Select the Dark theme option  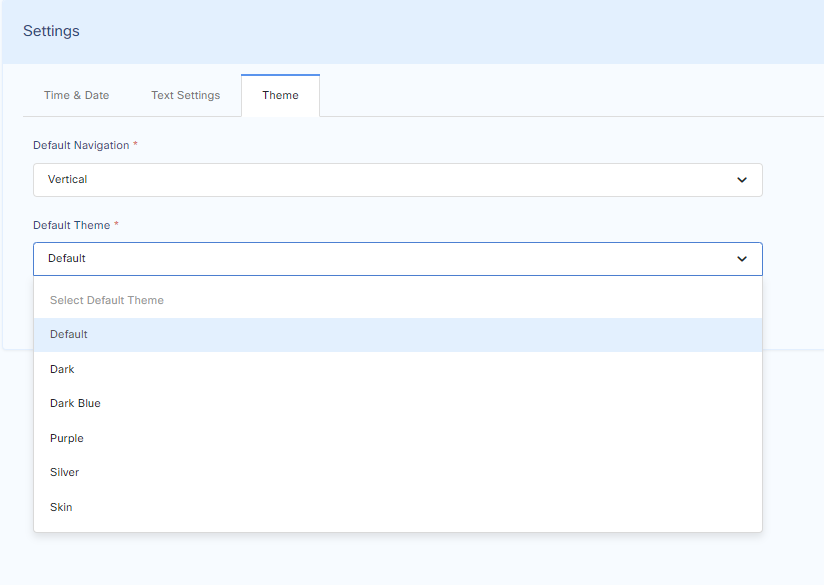click(x=62, y=369)
